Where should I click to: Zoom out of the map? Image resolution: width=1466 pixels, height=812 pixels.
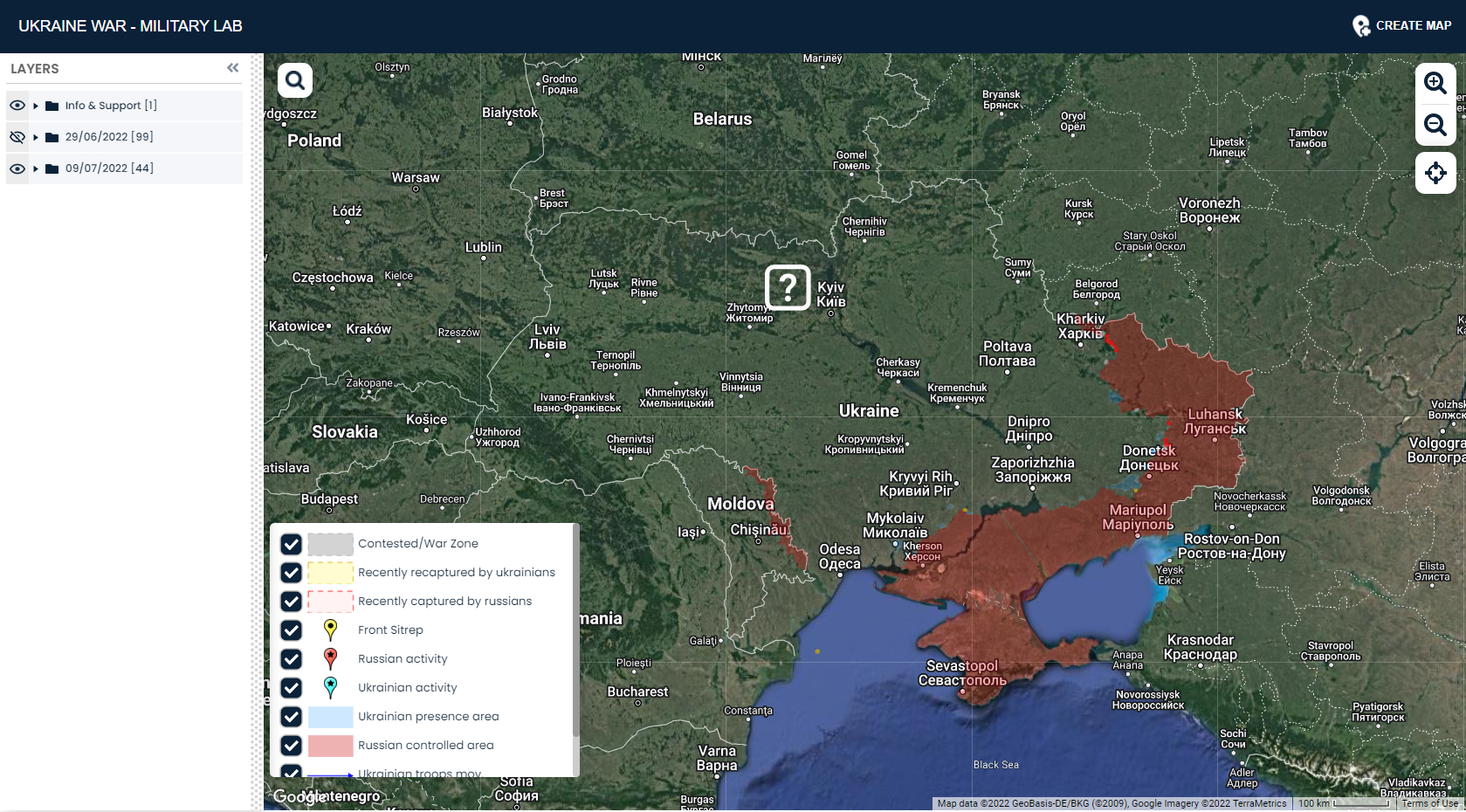pyautogui.click(x=1435, y=125)
